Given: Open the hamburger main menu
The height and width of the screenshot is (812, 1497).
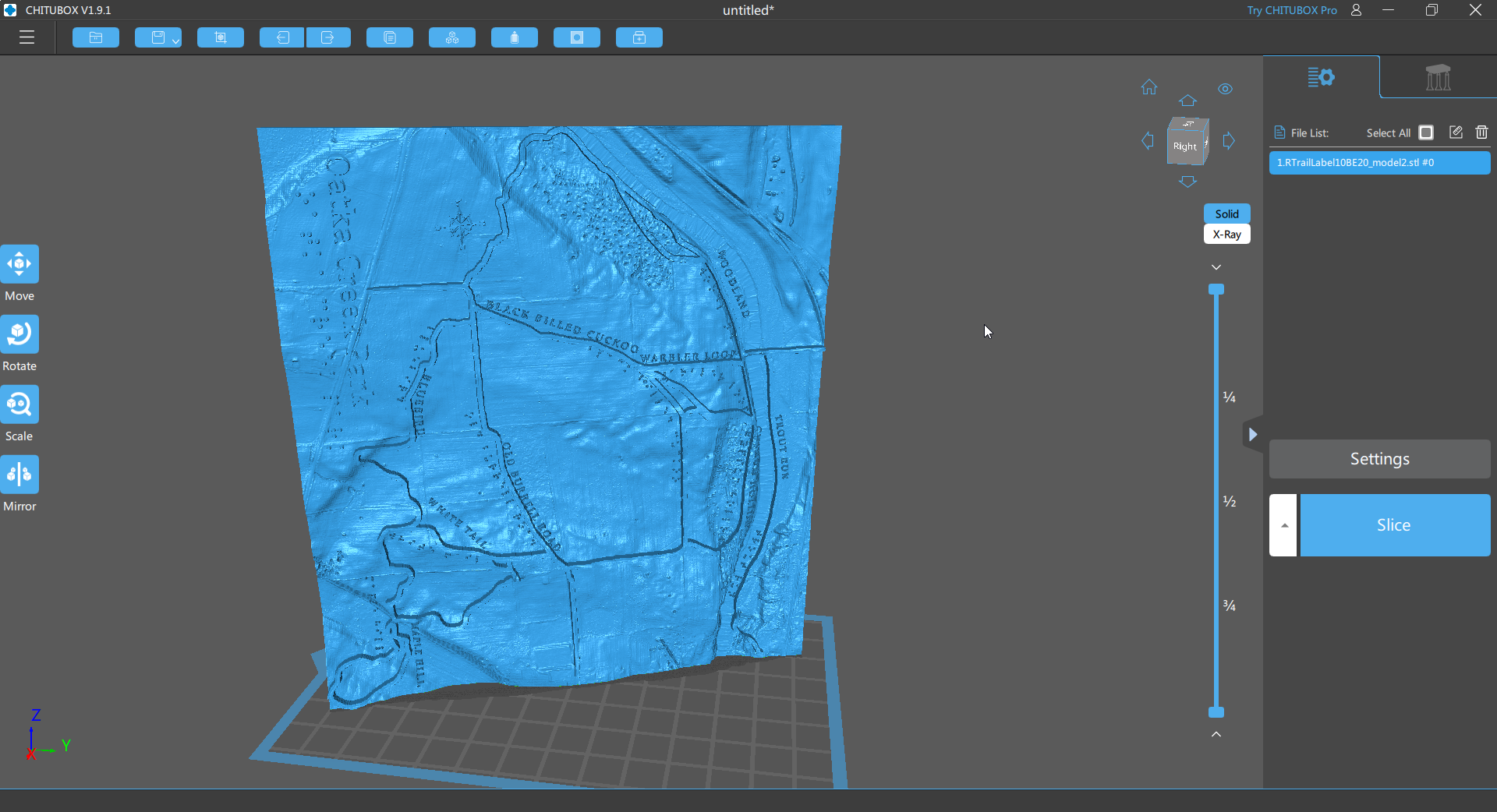Looking at the screenshot, I should point(27,37).
